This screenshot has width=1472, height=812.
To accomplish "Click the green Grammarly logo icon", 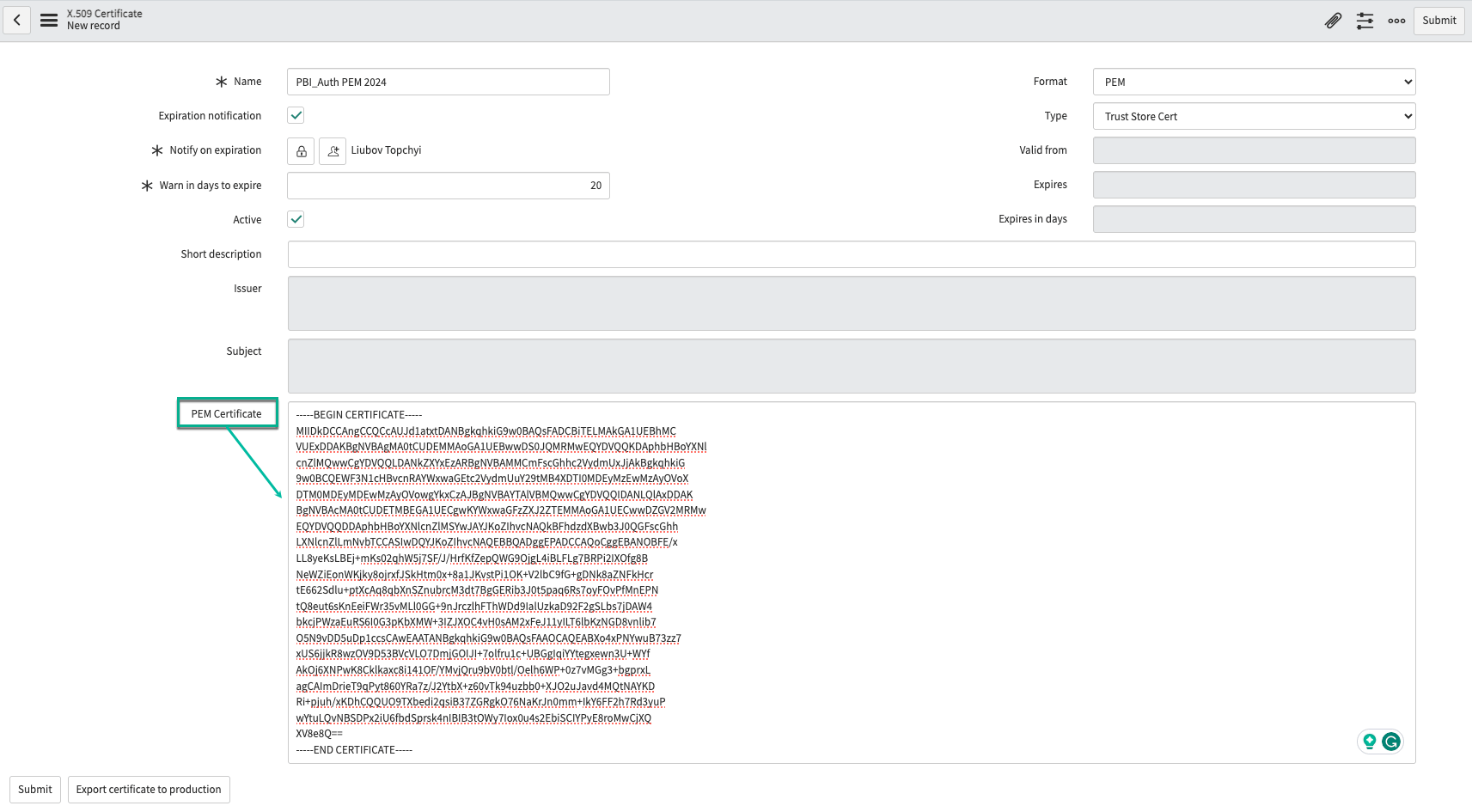I will 1391,741.
